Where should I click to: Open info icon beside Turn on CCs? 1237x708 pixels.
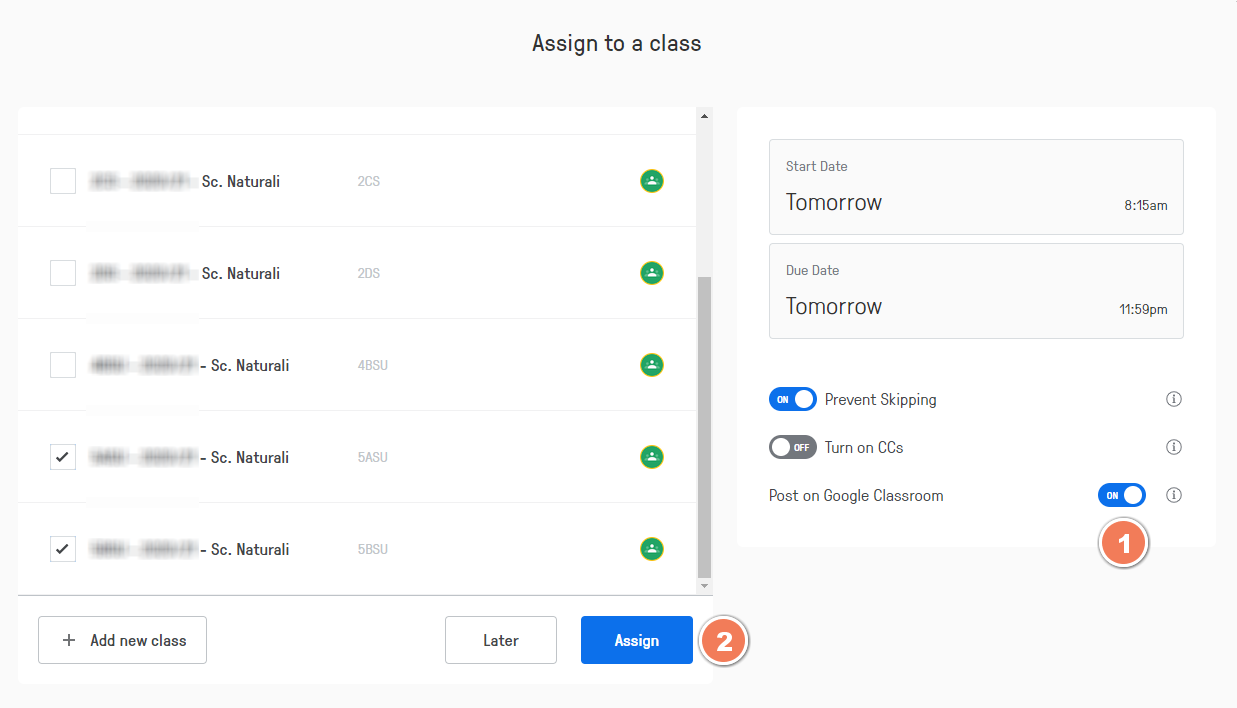click(x=1174, y=447)
